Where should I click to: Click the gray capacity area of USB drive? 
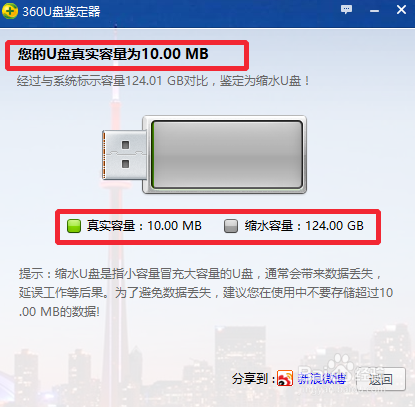click(x=228, y=155)
